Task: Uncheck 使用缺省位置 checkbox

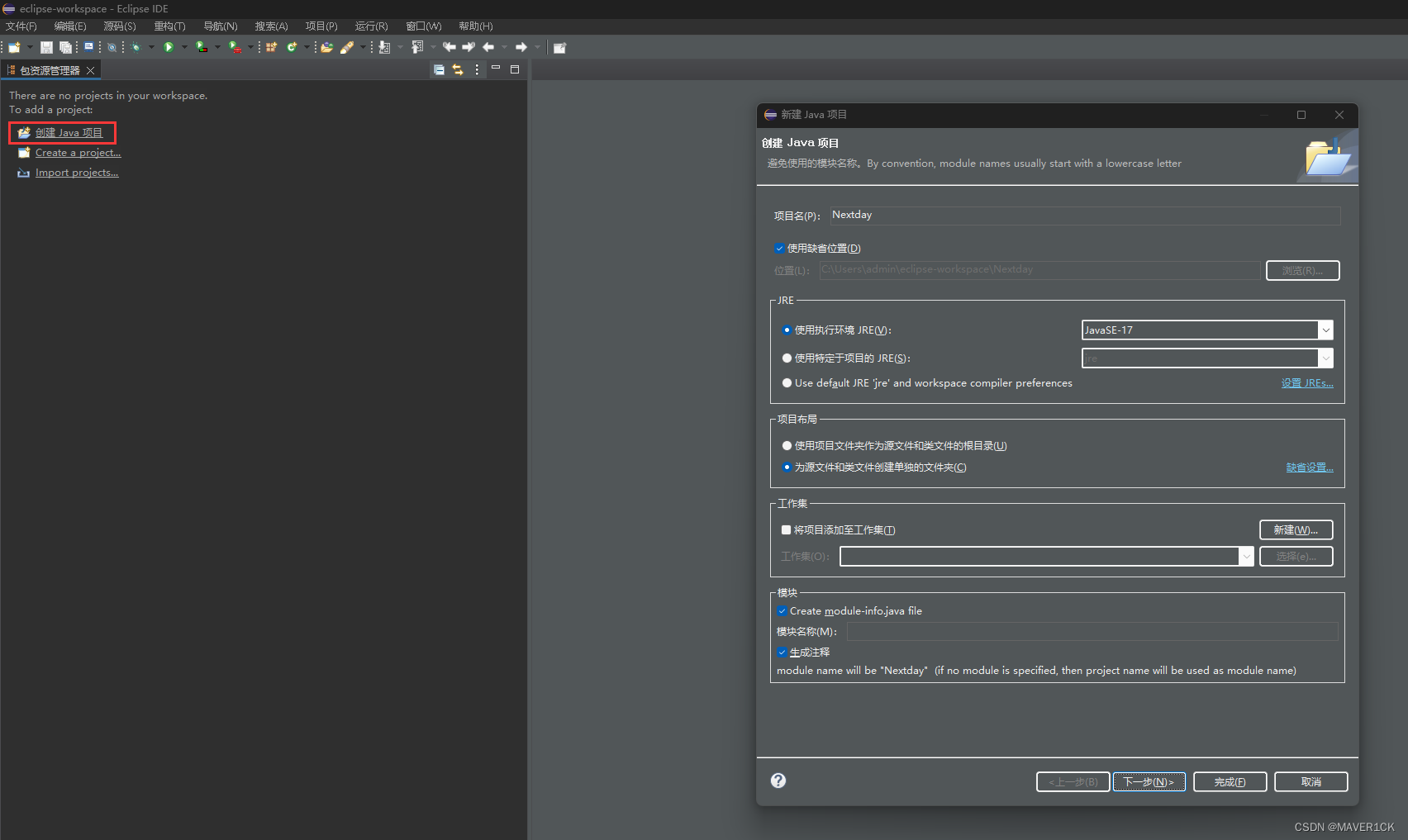Action: [x=779, y=248]
